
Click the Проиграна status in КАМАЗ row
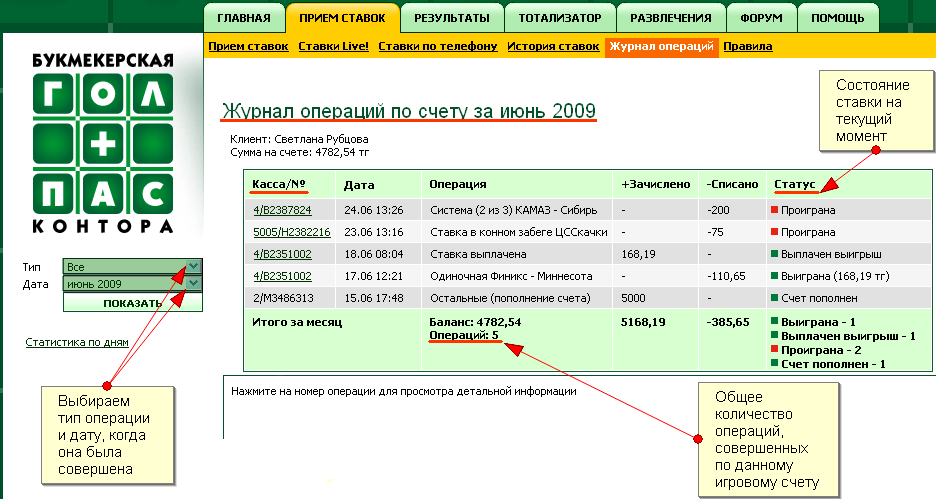[808, 210]
